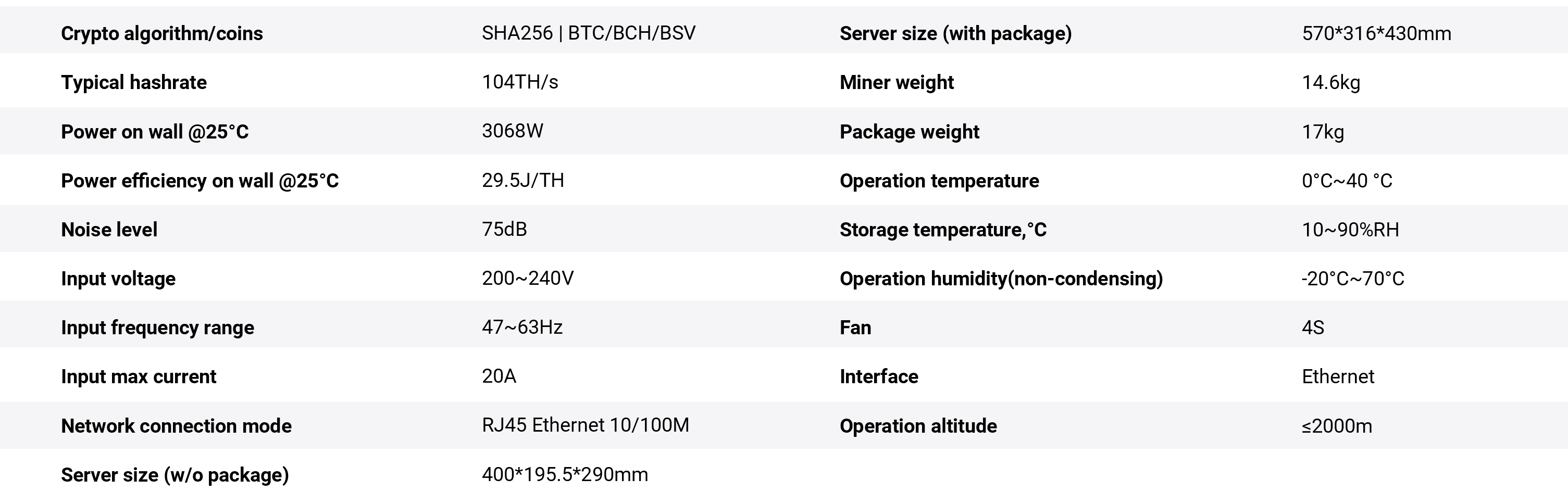The height and width of the screenshot is (504, 1568).
Task: Click the Noise level label
Action: point(109,230)
